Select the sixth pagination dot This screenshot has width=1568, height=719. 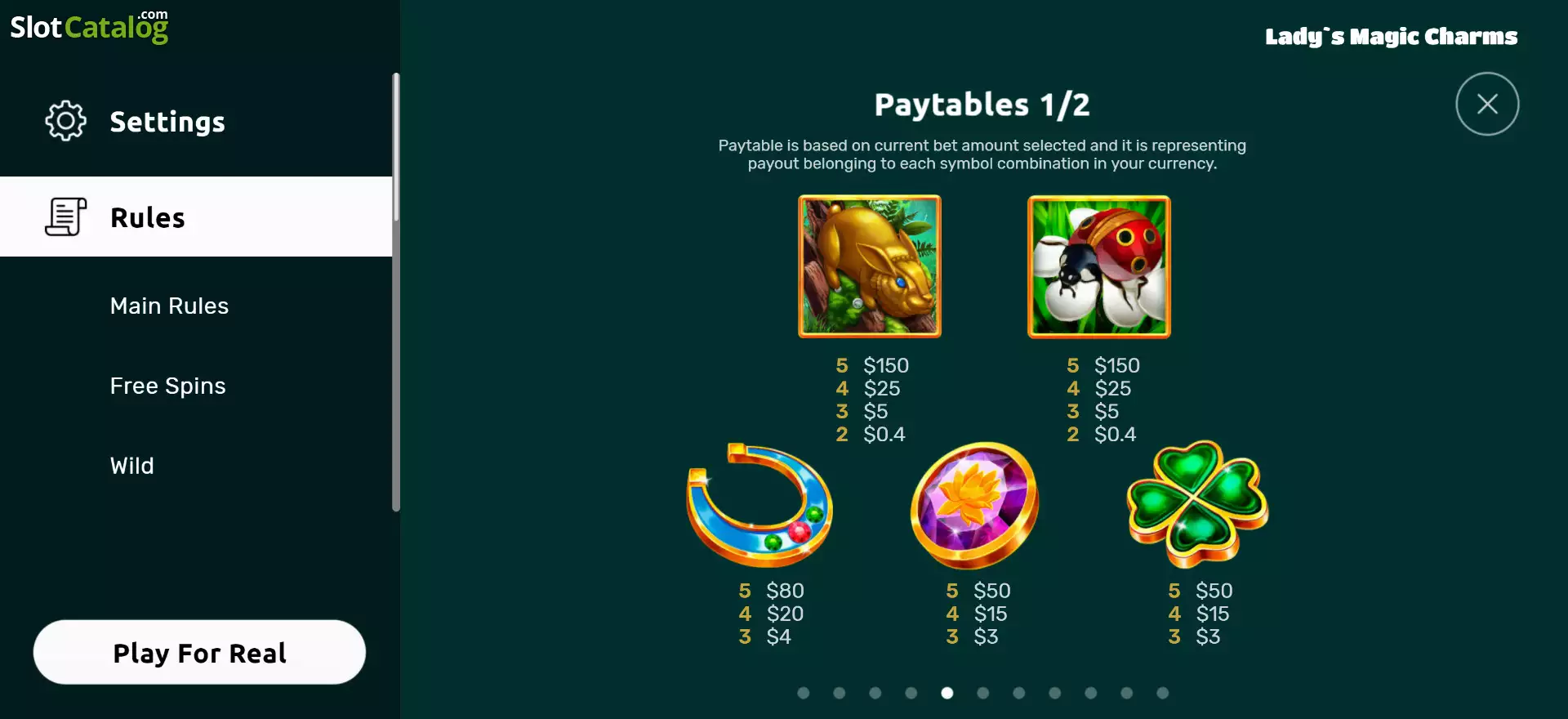point(983,693)
